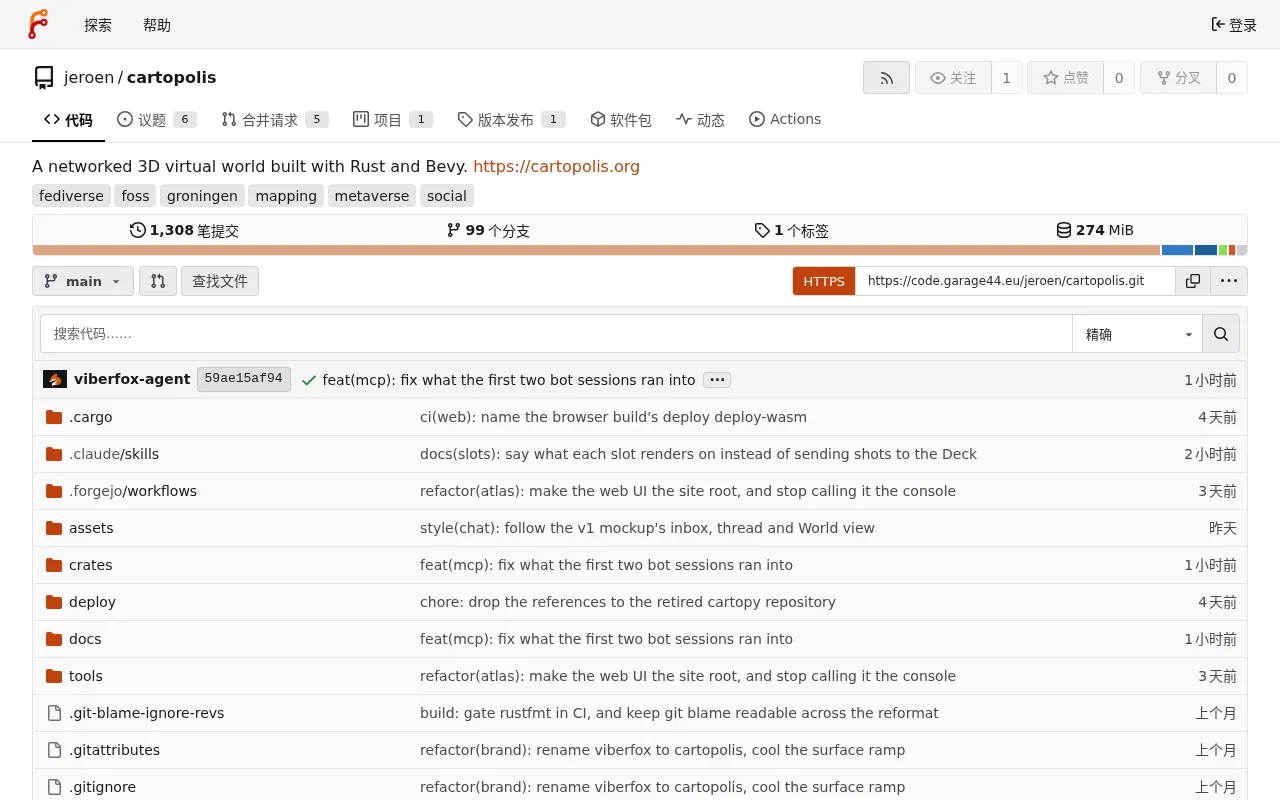Open the .git-blame-ignore-revs file

(146, 713)
